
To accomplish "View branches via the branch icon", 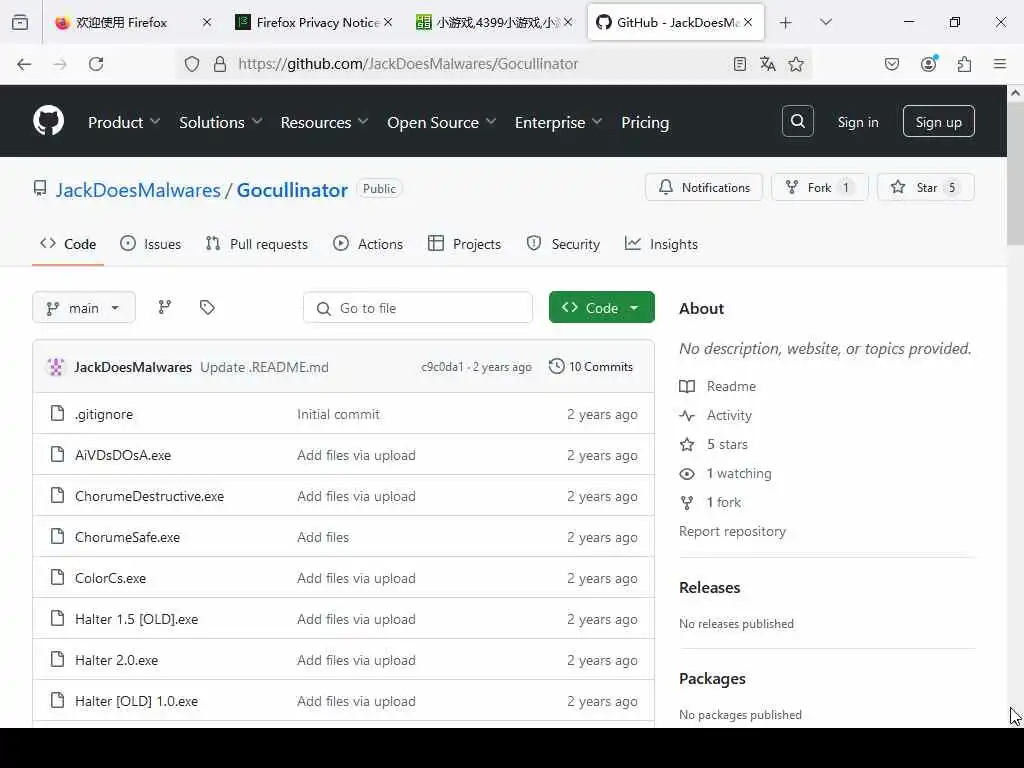I will pos(165,307).
